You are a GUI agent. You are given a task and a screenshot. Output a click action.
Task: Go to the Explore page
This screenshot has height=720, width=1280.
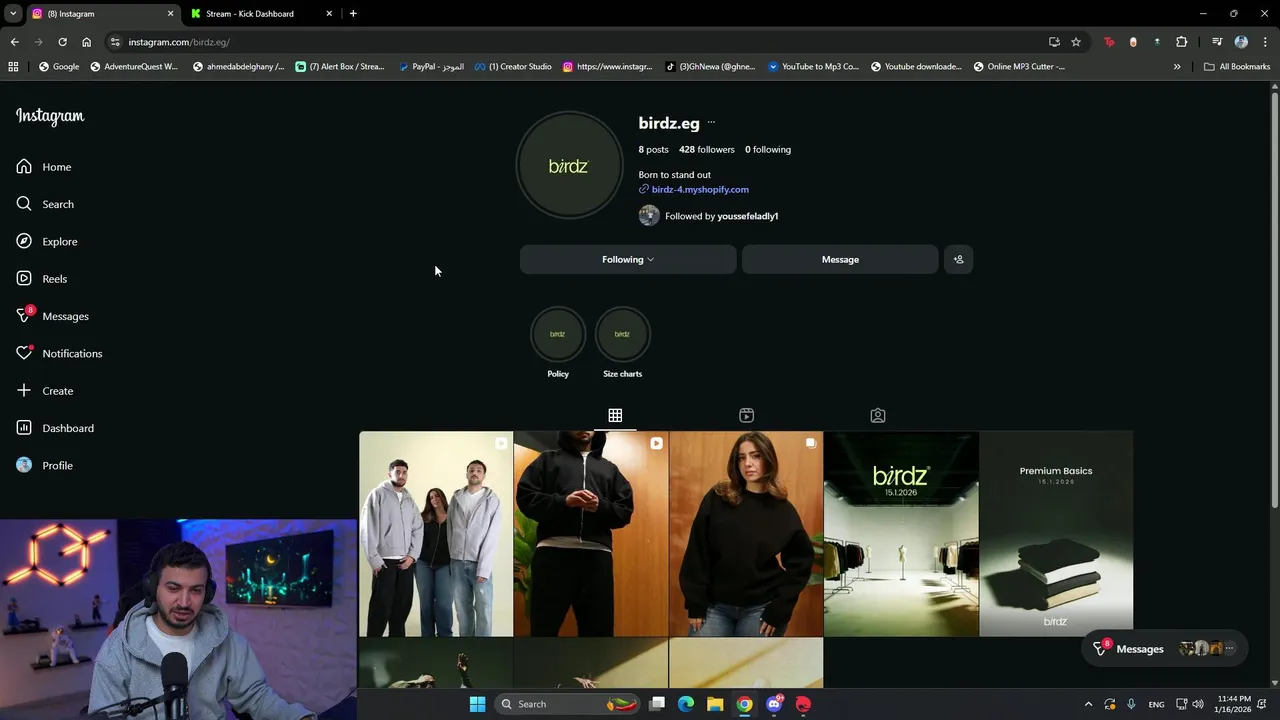pyautogui.click(x=47, y=241)
